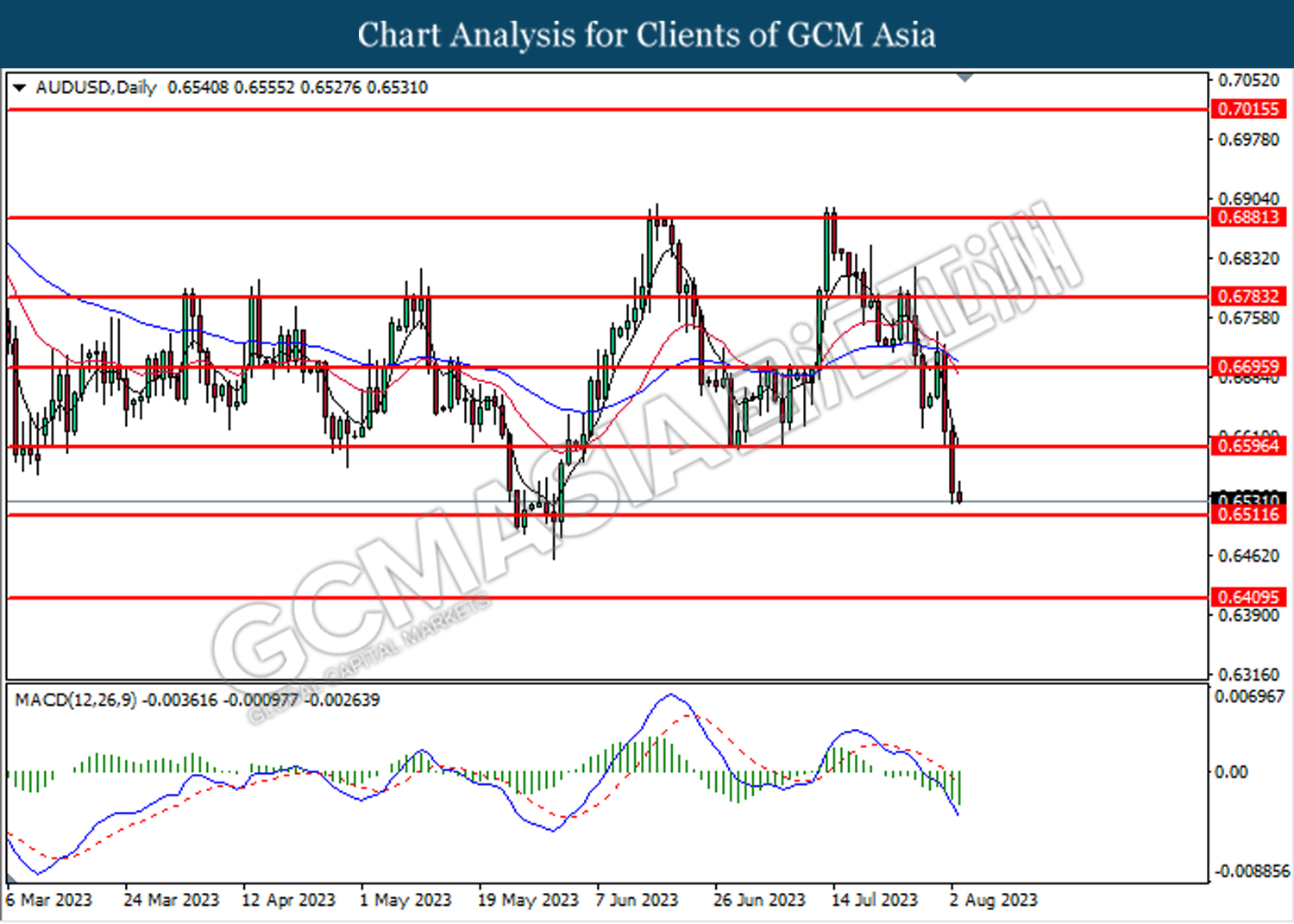Click the 26 Jun 2023 date label
The image size is (1294, 924).
[x=759, y=900]
